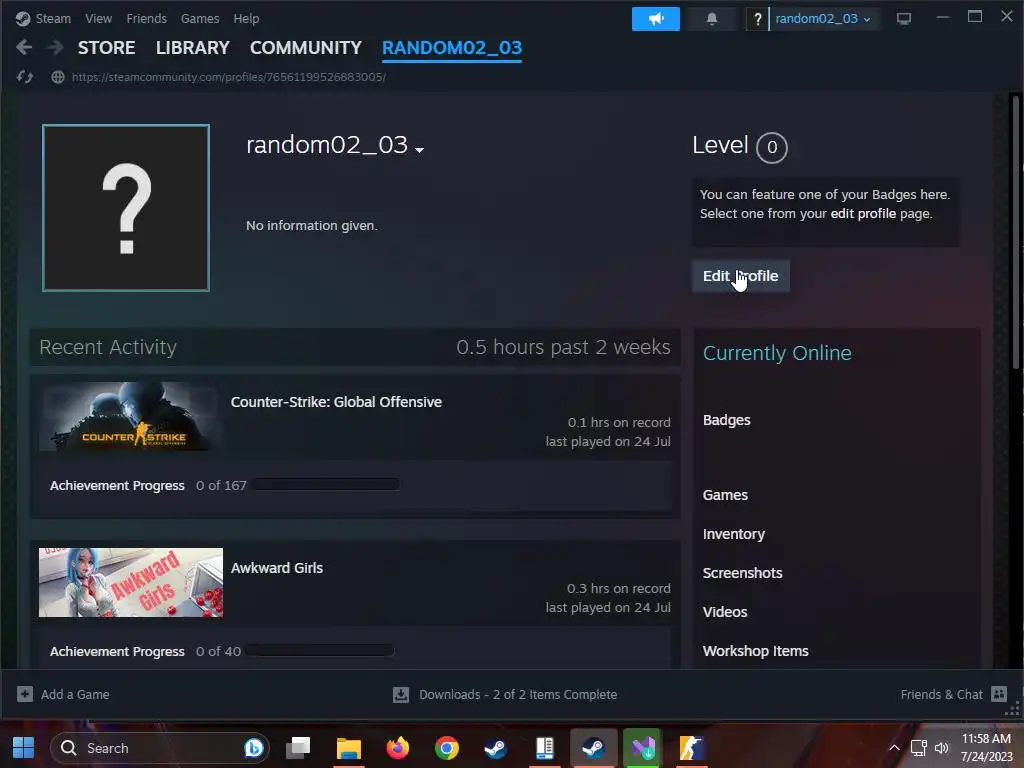Go forward with the right arrow
This screenshot has width=1024, height=768.
coord(56,47)
